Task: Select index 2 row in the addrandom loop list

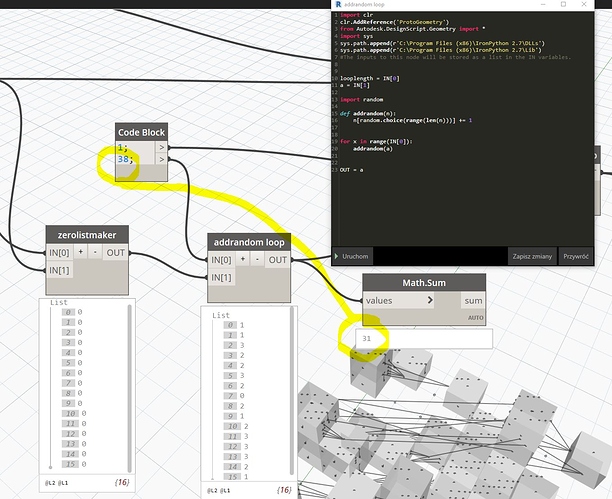Action: pyautogui.click(x=234, y=345)
